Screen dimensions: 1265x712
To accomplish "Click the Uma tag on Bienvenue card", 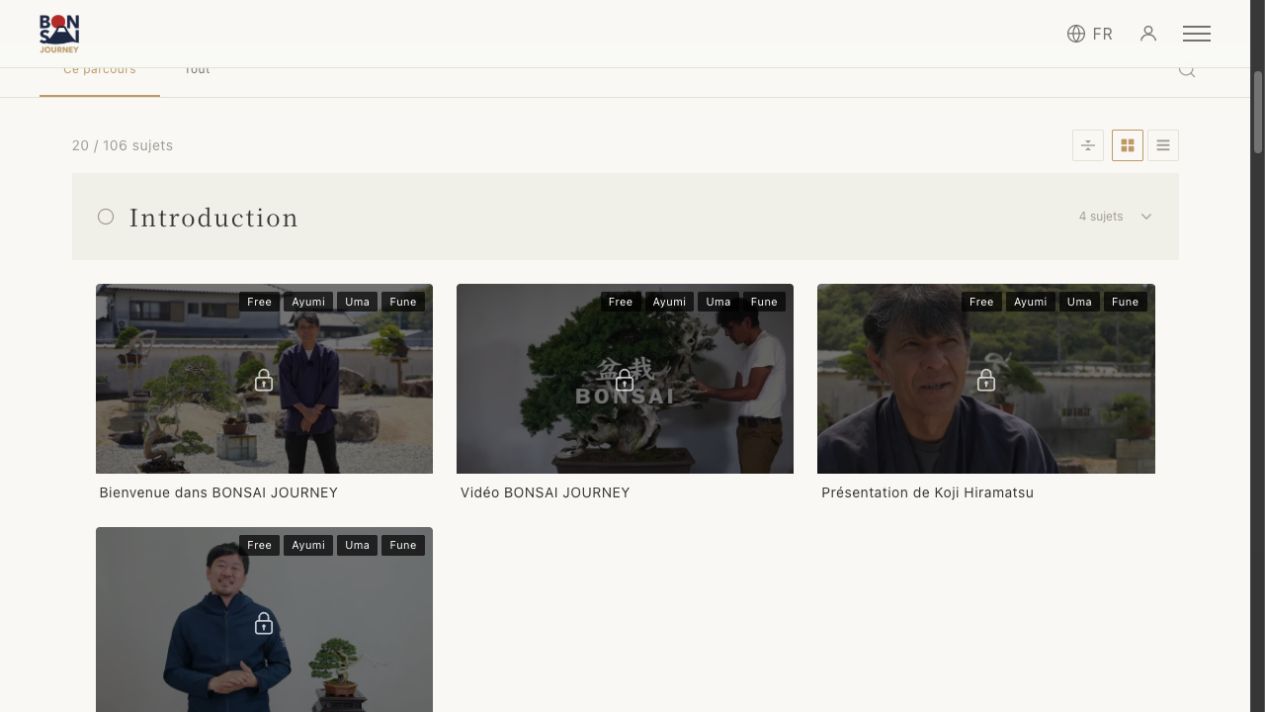I will [x=357, y=302].
